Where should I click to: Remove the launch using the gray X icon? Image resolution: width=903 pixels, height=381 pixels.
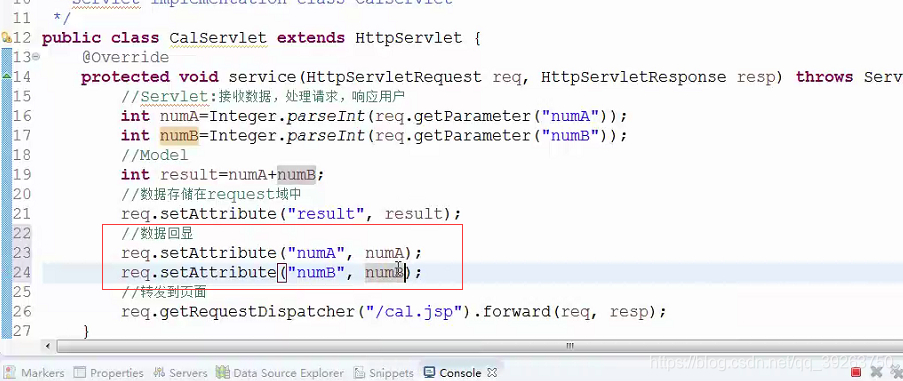877,373
